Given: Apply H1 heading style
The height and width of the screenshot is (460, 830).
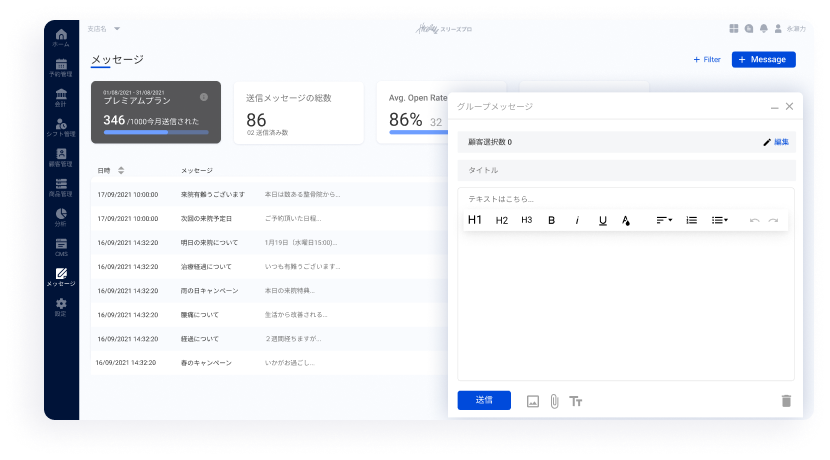Looking at the screenshot, I should tap(475, 220).
